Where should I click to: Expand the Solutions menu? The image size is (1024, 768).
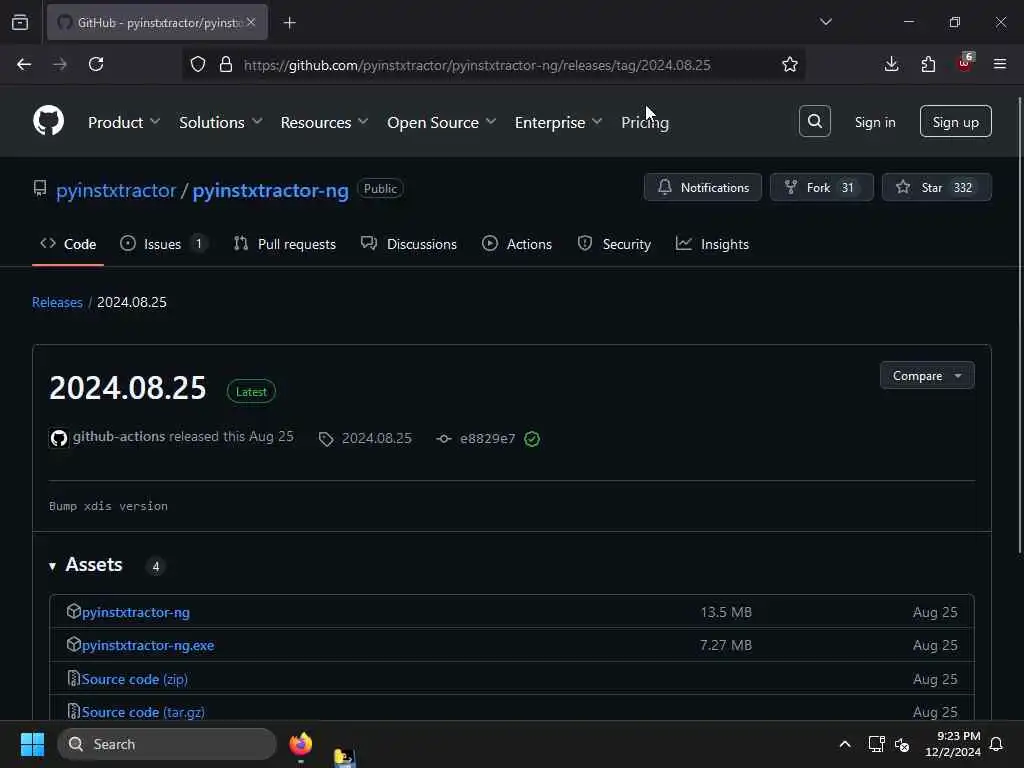[221, 122]
